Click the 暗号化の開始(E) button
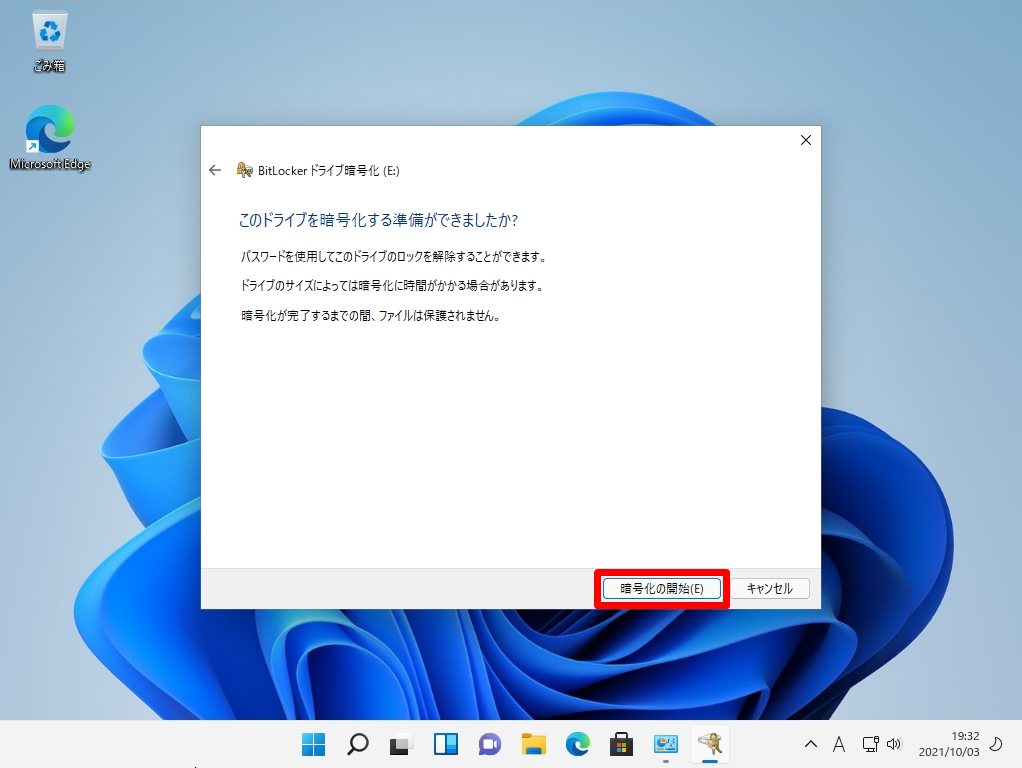 point(662,589)
